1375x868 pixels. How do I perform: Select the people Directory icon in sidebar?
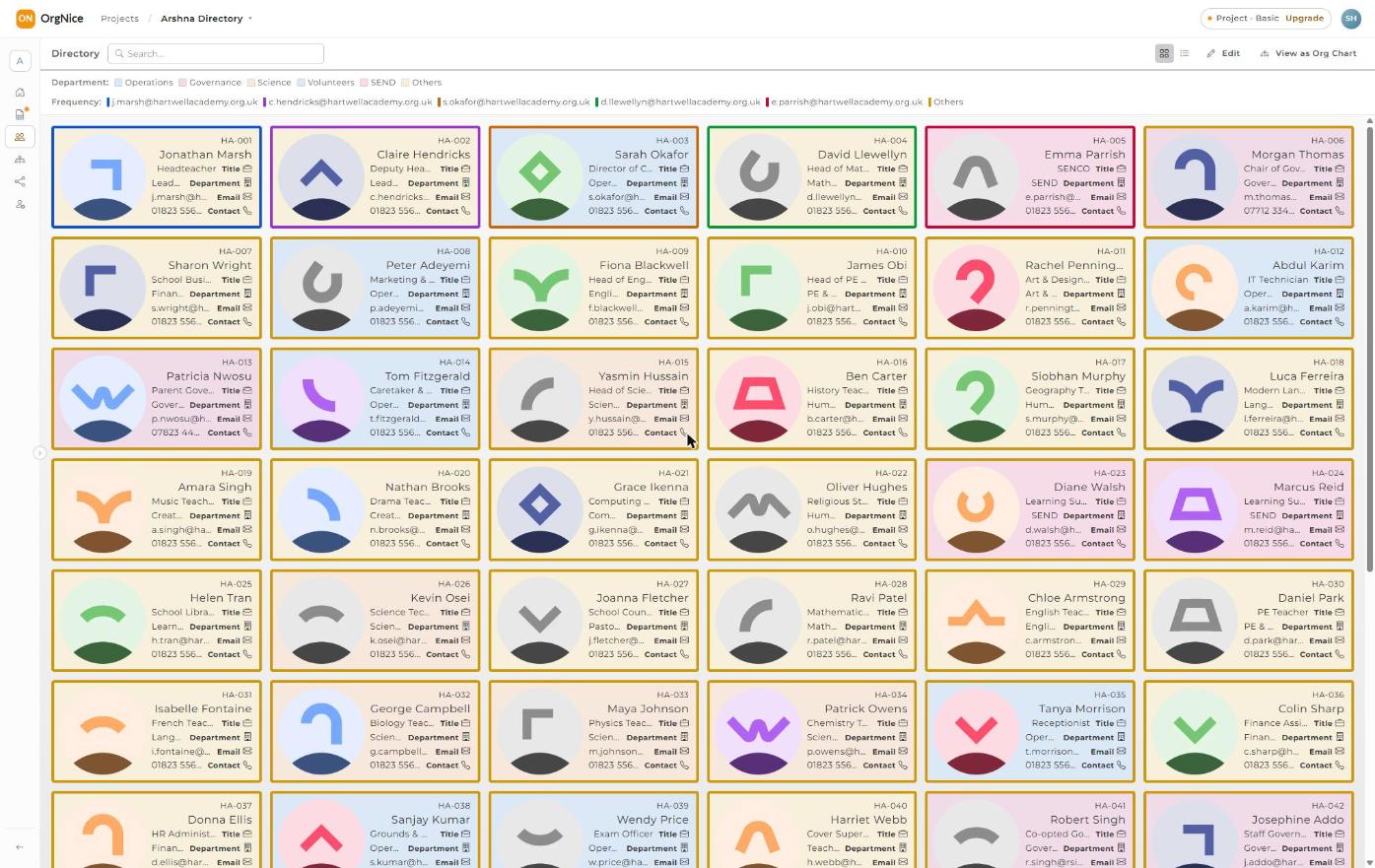20,137
